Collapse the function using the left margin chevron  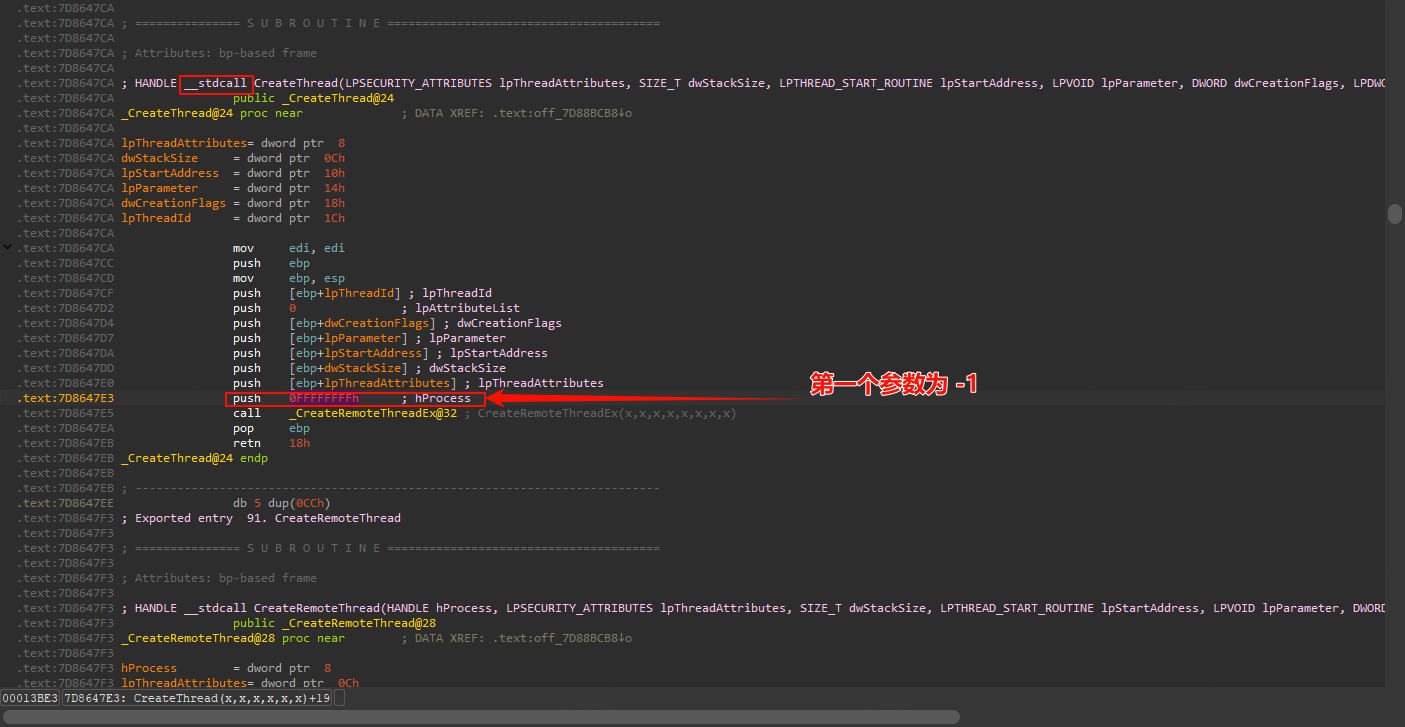(8, 245)
